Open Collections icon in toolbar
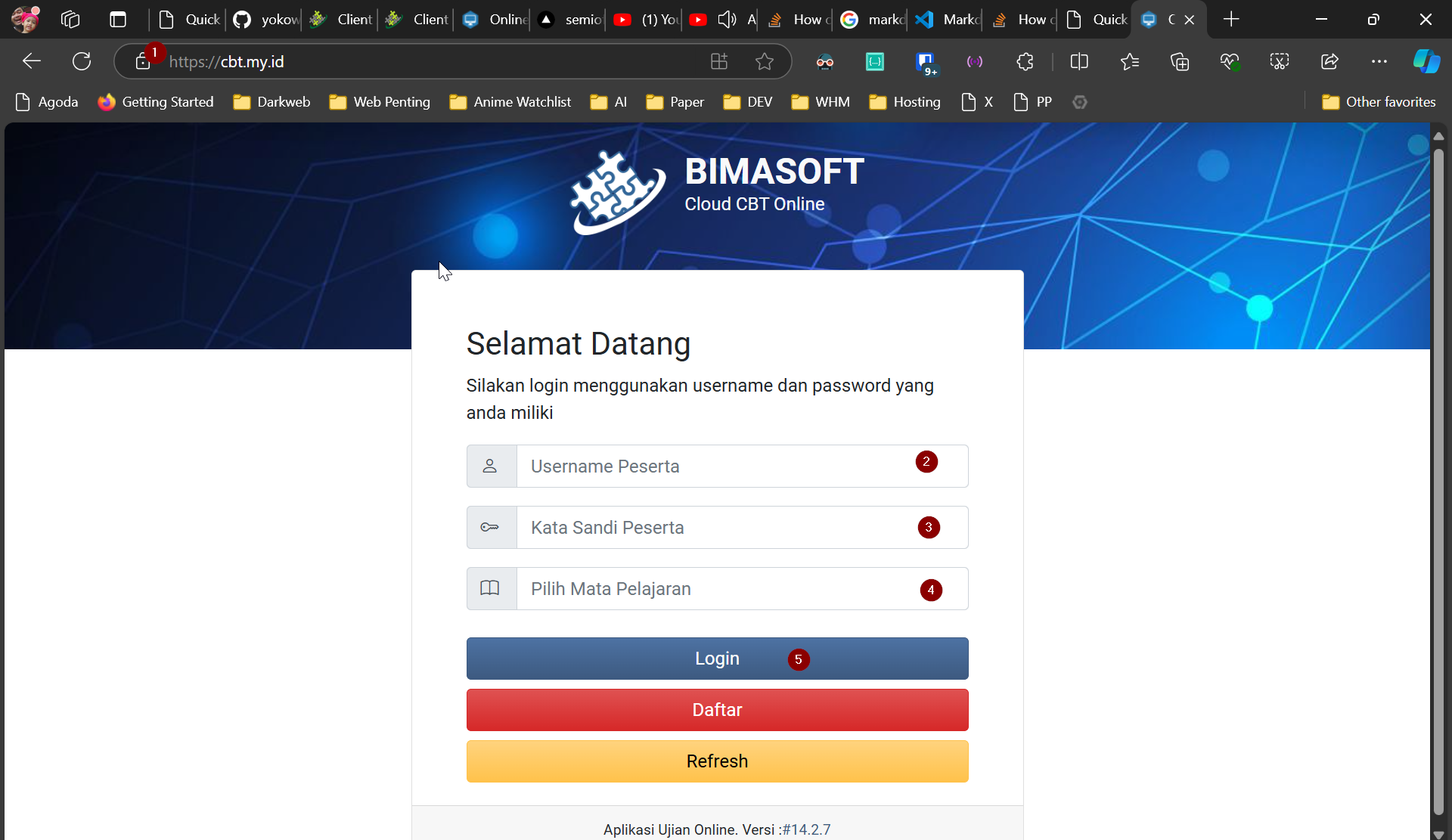 pyautogui.click(x=1180, y=61)
